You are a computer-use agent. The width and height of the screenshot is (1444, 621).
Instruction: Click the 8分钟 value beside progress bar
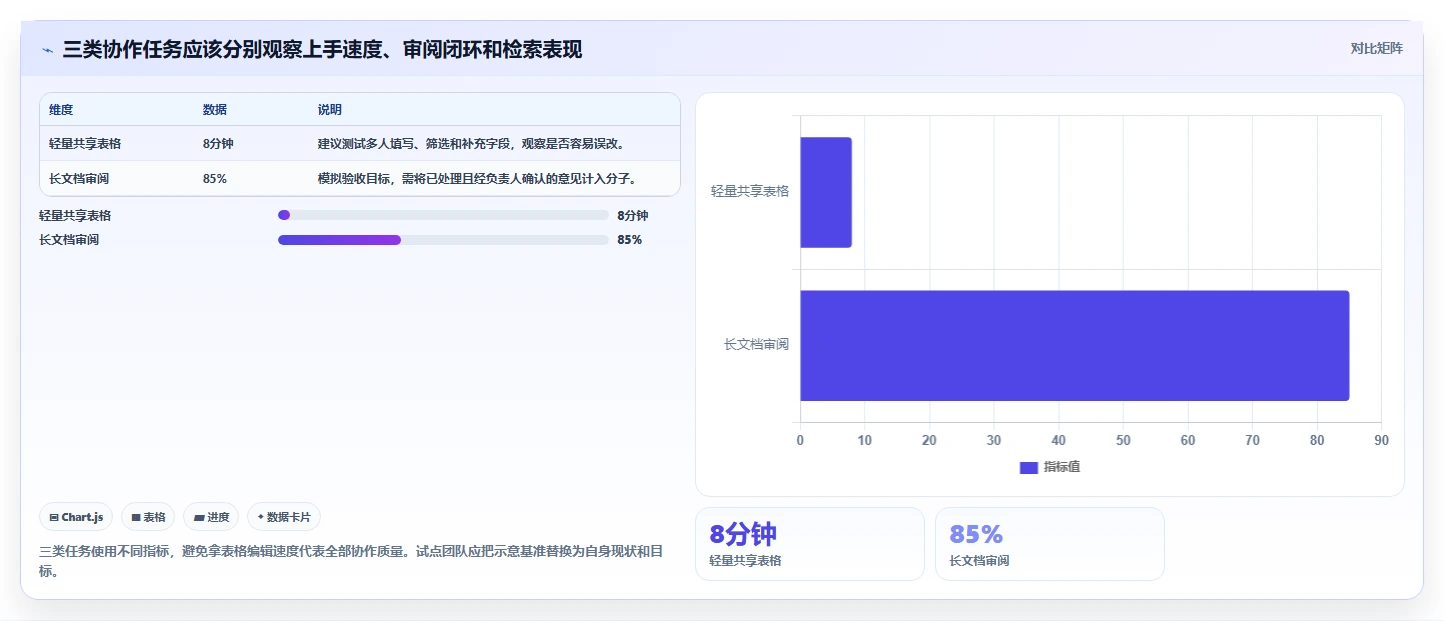[x=633, y=215]
